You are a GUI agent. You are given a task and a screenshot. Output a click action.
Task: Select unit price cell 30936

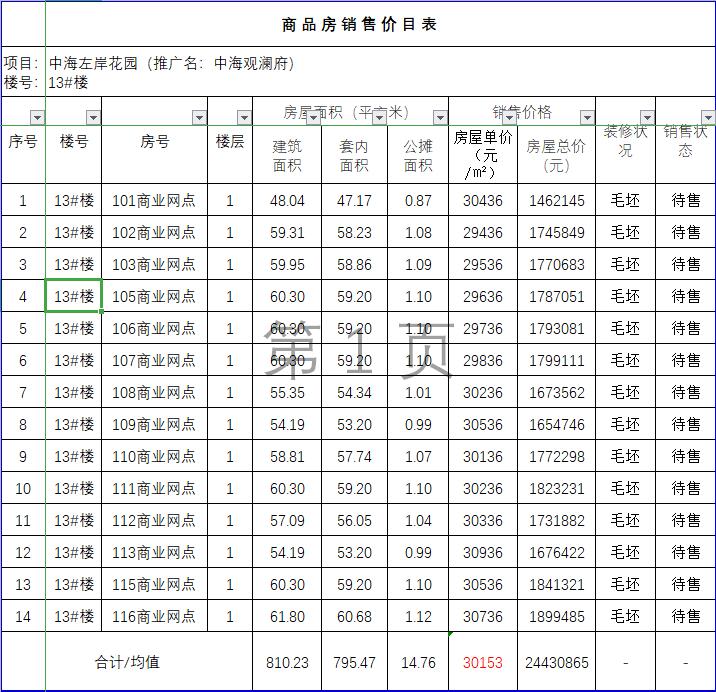pyautogui.click(x=483, y=552)
